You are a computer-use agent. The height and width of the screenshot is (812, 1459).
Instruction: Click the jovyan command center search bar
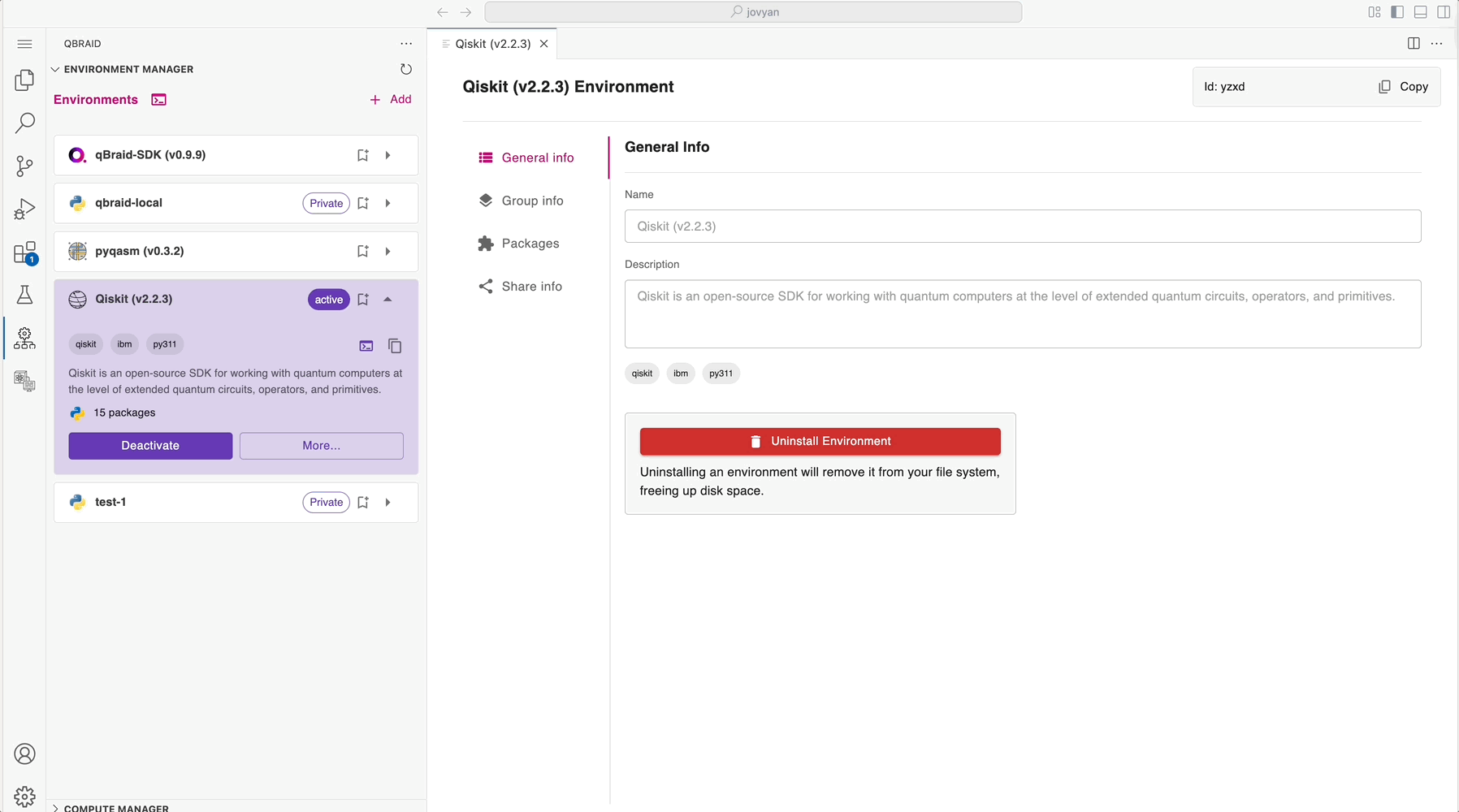coord(753,12)
